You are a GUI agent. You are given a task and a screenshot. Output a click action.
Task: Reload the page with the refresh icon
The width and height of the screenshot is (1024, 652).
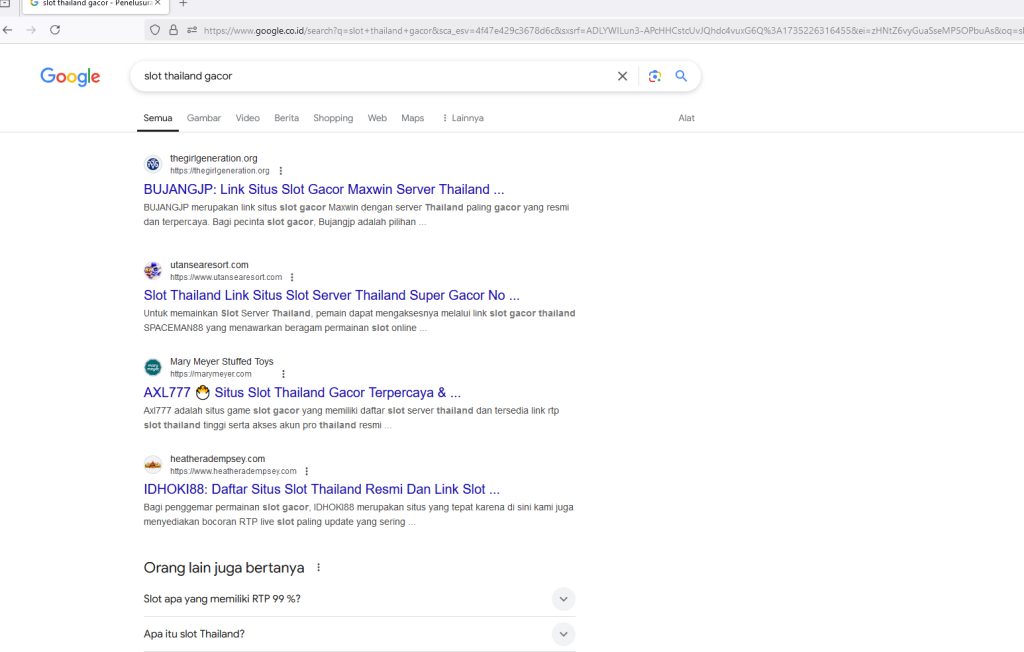[x=55, y=30]
